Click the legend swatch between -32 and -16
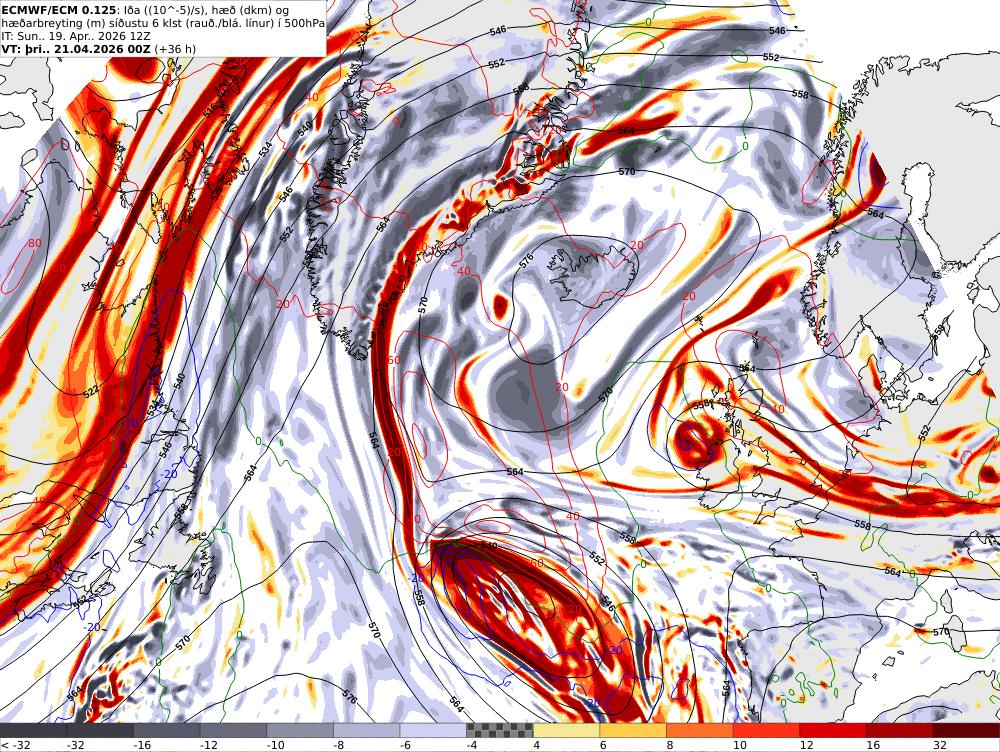Viewport: 1000px width, 752px height. tap(100, 730)
